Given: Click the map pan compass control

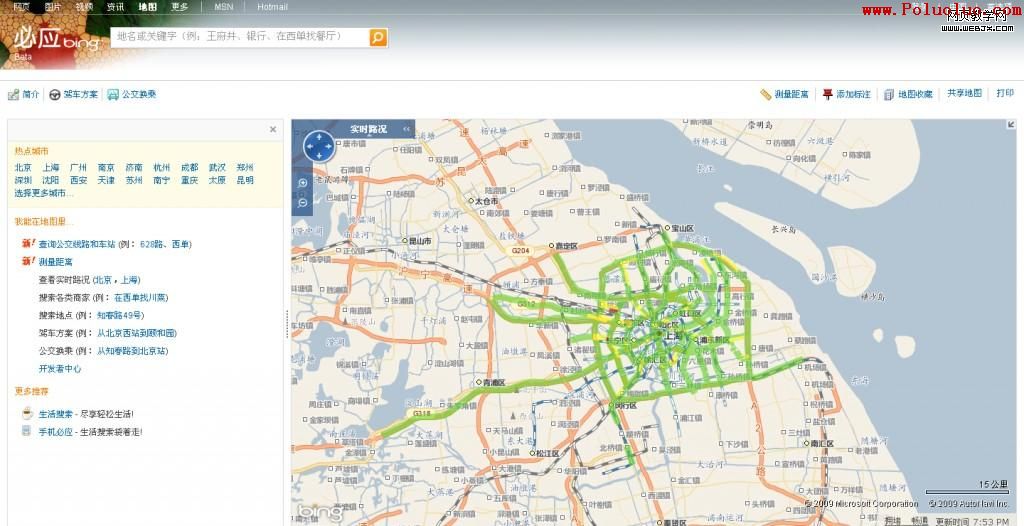Looking at the screenshot, I should [x=318, y=146].
